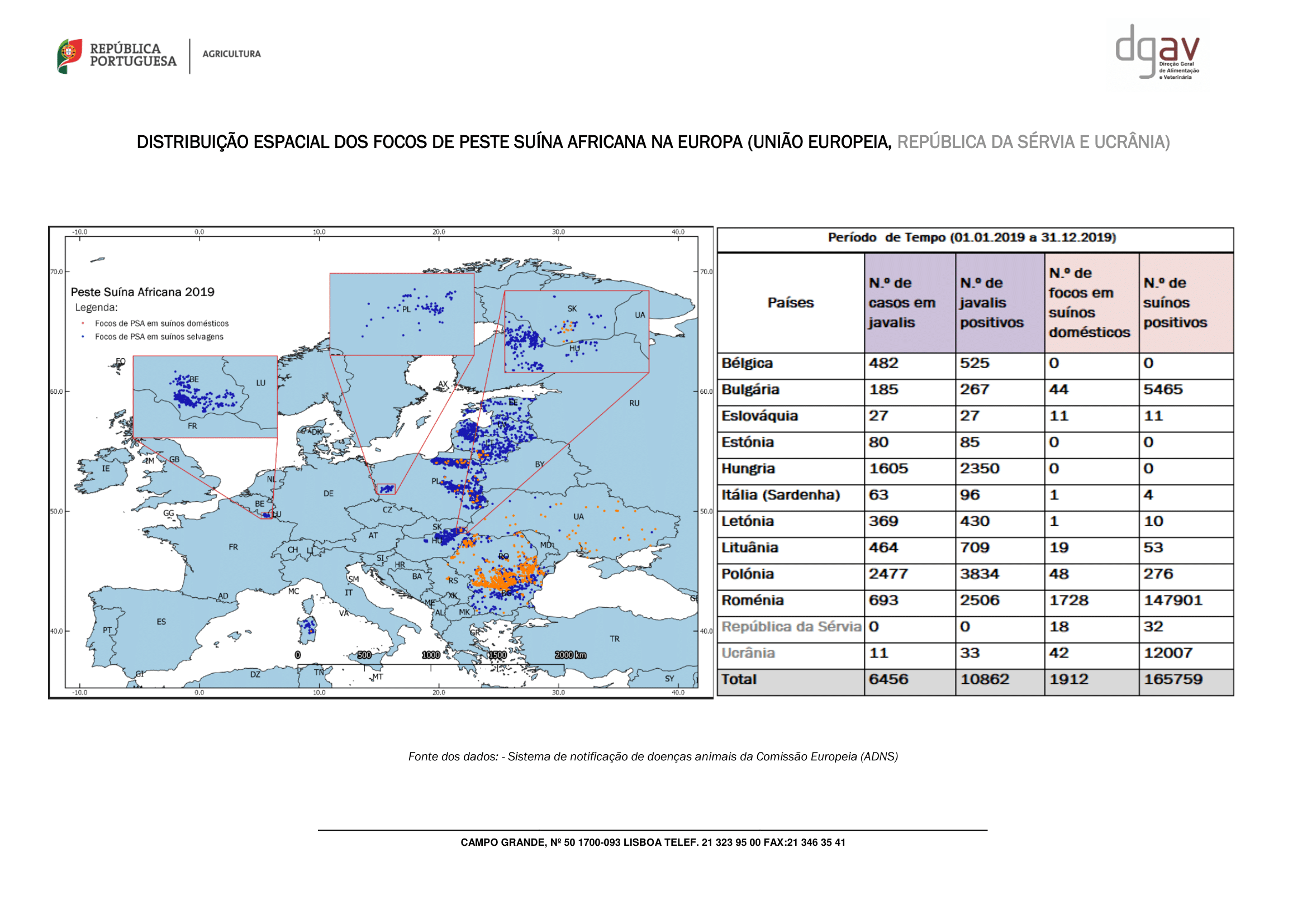Click the Belgium inset map with BE label

205,397
